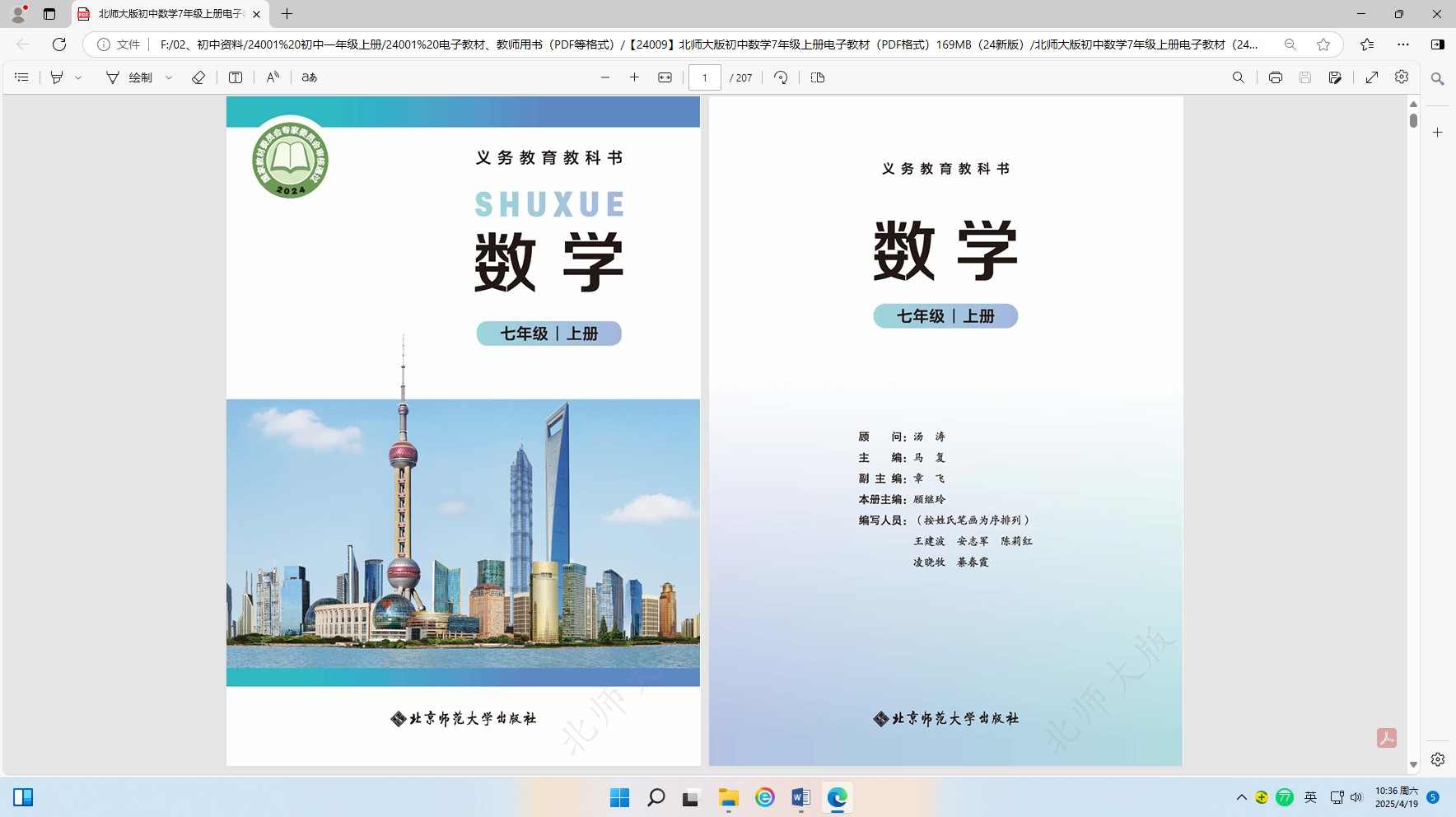The width and height of the screenshot is (1456, 817).
Task: Expand the highlighter color dropdown arrow
Action: [79, 77]
